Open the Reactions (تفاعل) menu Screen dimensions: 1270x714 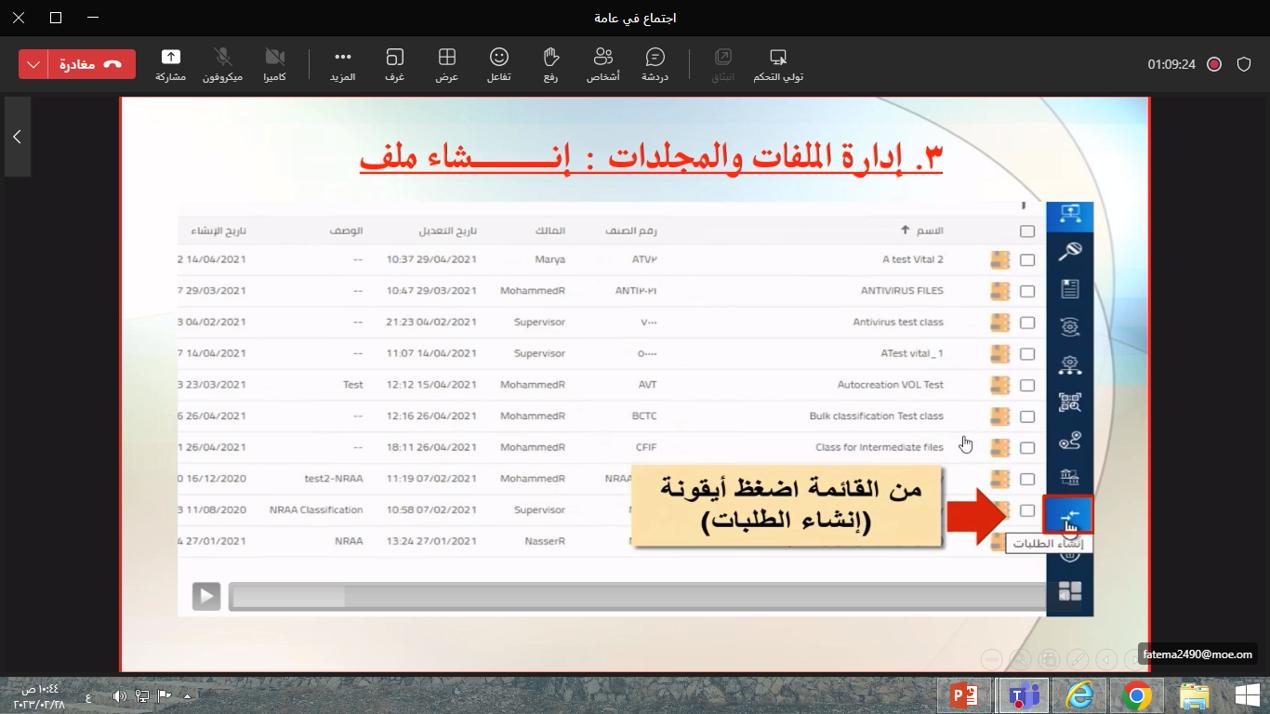[499, 64]
